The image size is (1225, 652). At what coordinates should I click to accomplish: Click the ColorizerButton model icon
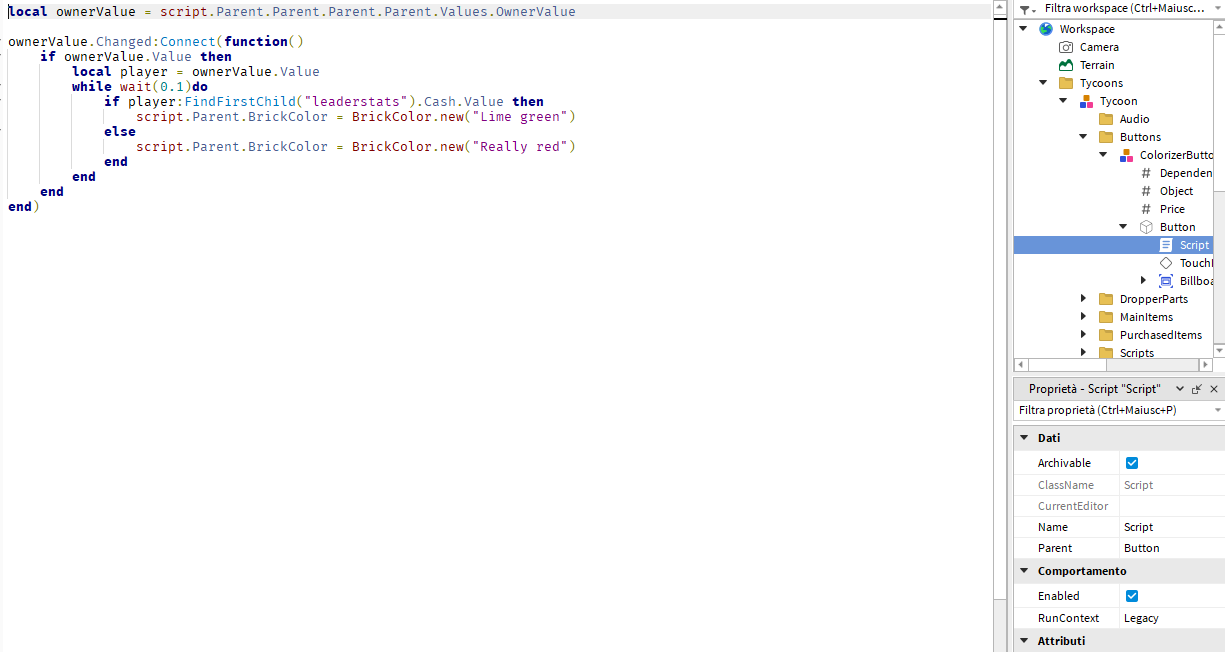tap(1126, 155)
